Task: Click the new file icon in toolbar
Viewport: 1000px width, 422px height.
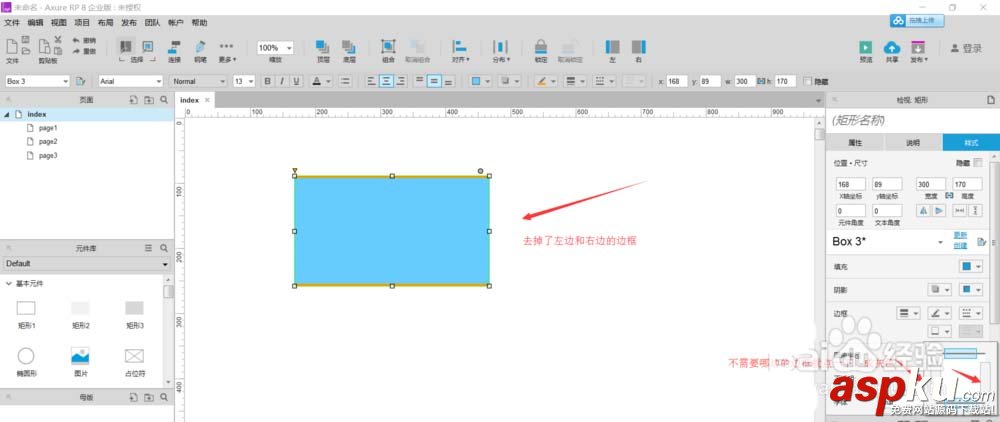Action: pyautogui.click(x=11, y=46)
